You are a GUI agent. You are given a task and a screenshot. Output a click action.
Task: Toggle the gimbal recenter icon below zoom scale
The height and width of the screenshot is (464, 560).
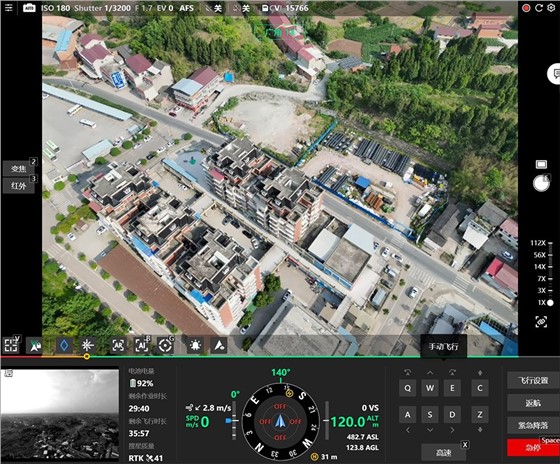point(541,322)
